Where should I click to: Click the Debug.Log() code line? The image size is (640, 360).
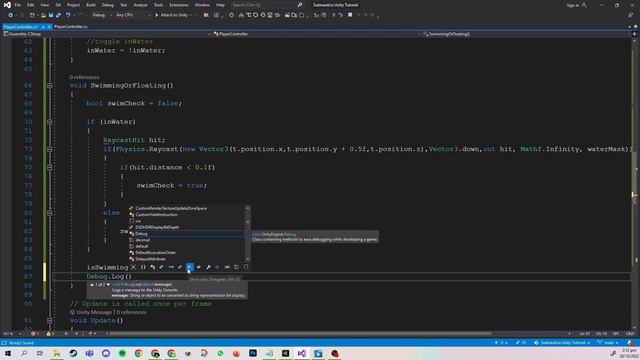(109, 277)
